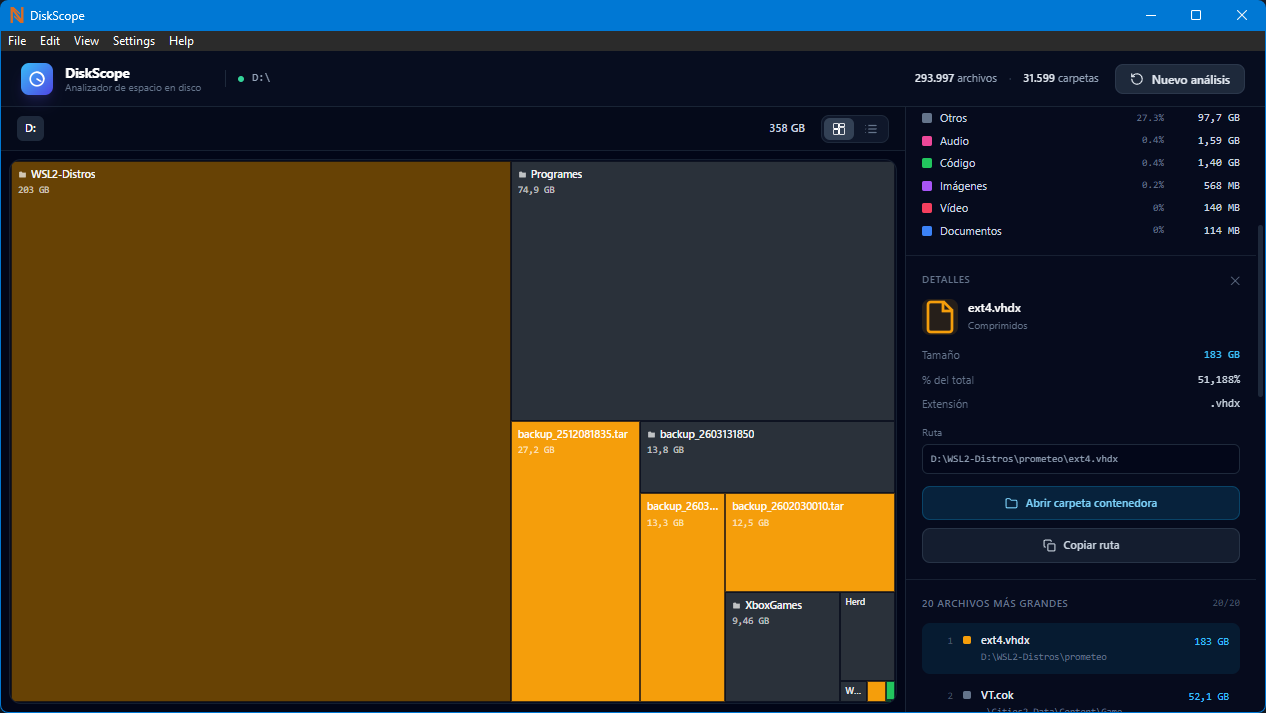Click the Copiar ruta button
Screen dimensions: 1266x713
(1081, 546)
